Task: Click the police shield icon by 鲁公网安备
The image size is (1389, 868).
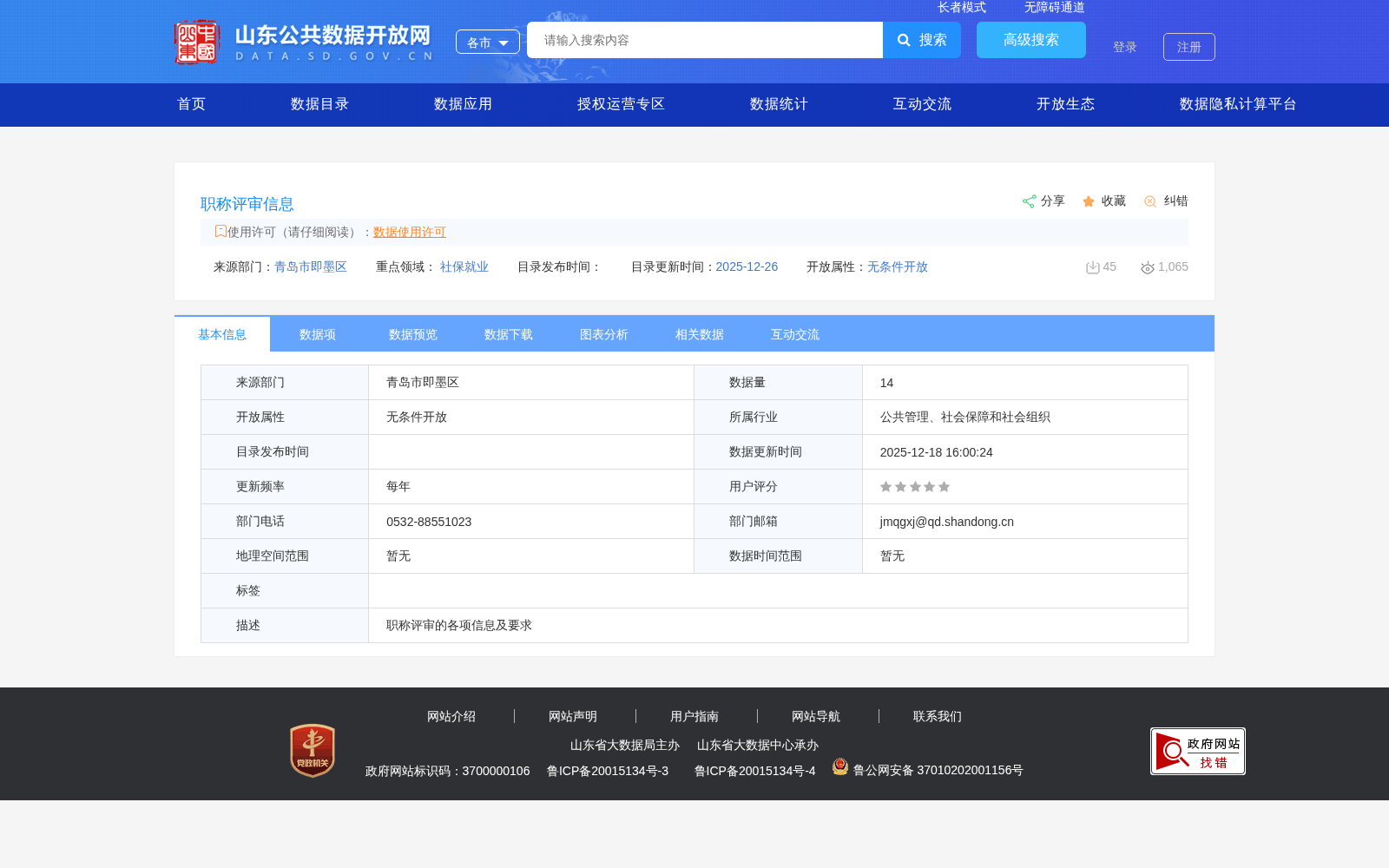Action: [x=840, y=766]
